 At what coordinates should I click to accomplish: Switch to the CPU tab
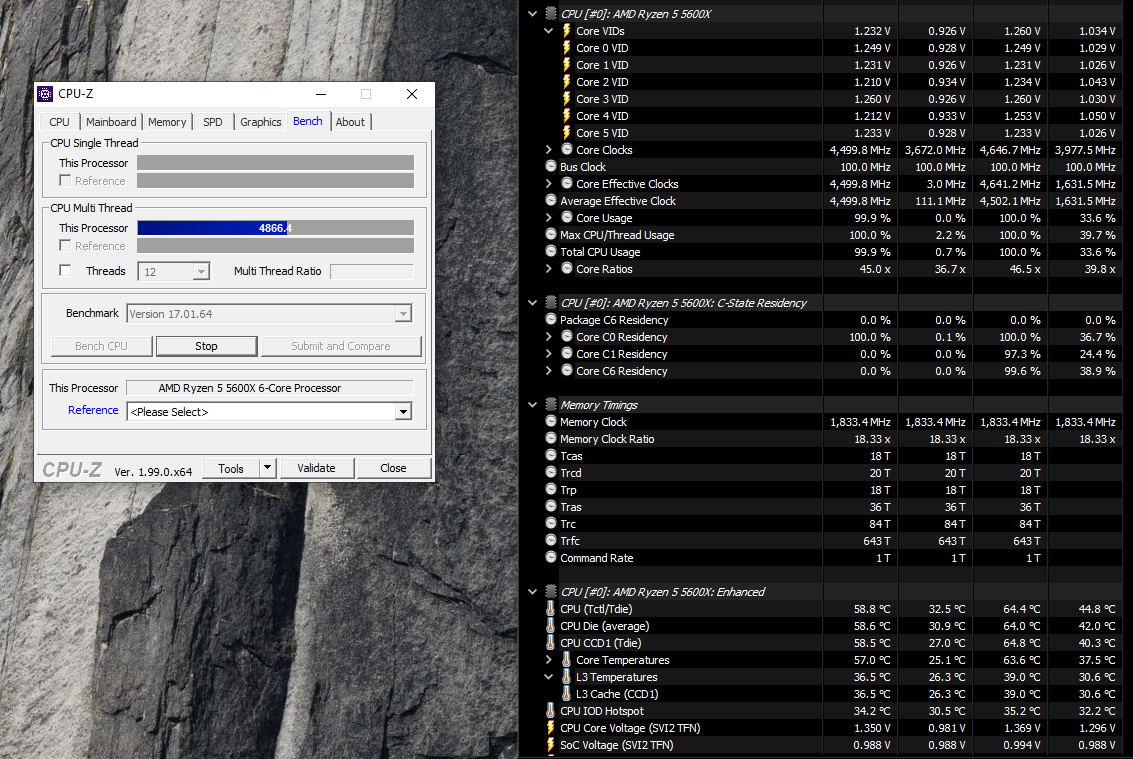(59, 122)
